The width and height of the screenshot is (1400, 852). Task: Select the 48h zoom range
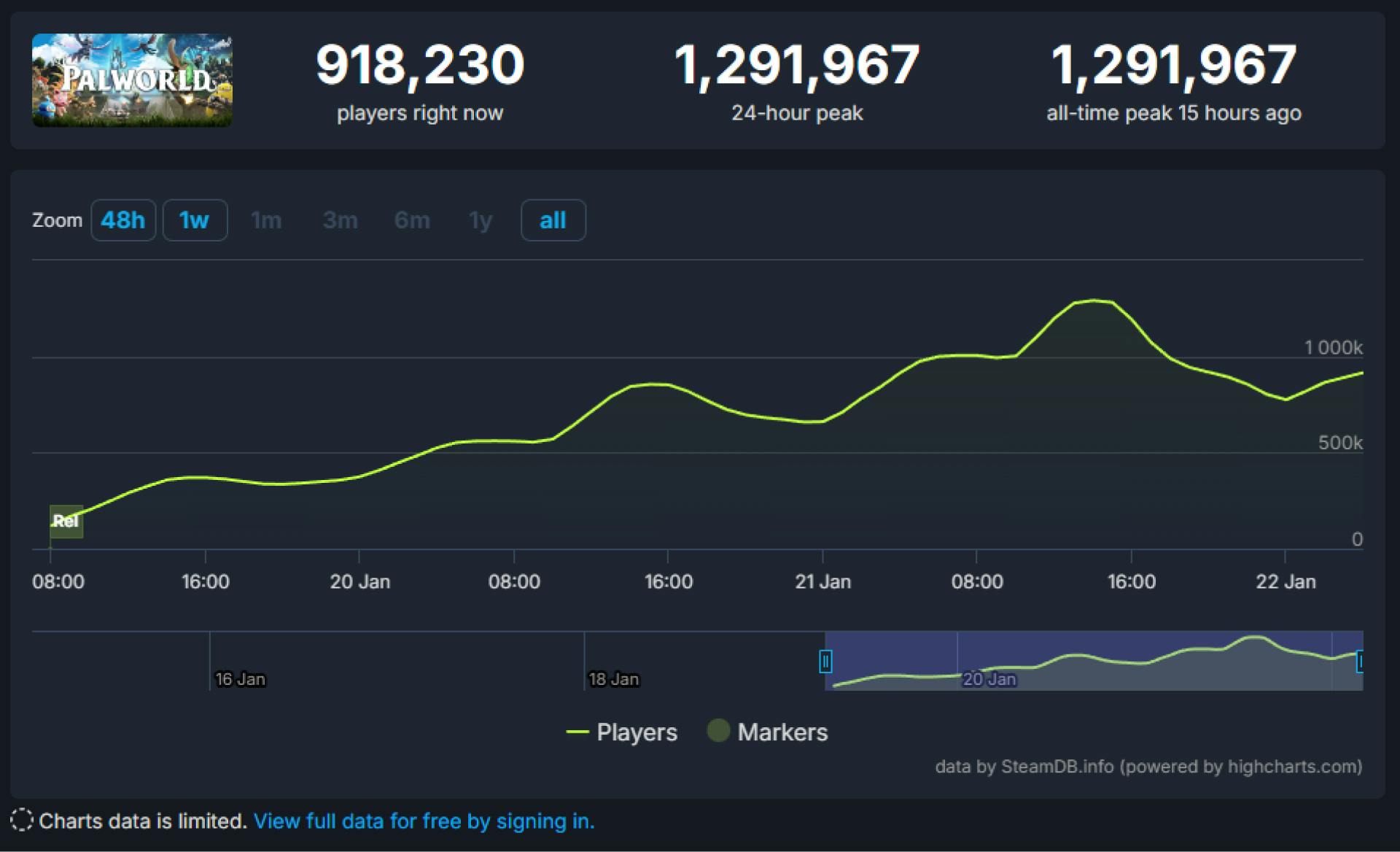click(123, 220)
